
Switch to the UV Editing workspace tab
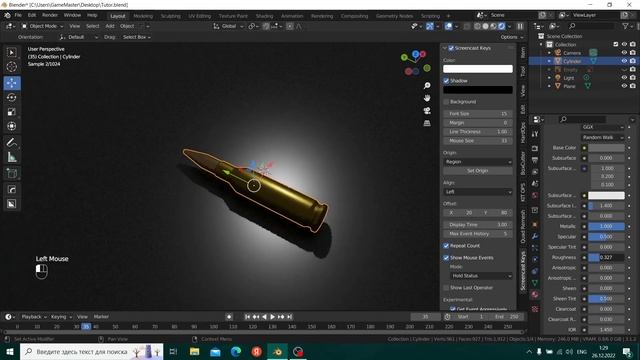[x=199, y=16]
